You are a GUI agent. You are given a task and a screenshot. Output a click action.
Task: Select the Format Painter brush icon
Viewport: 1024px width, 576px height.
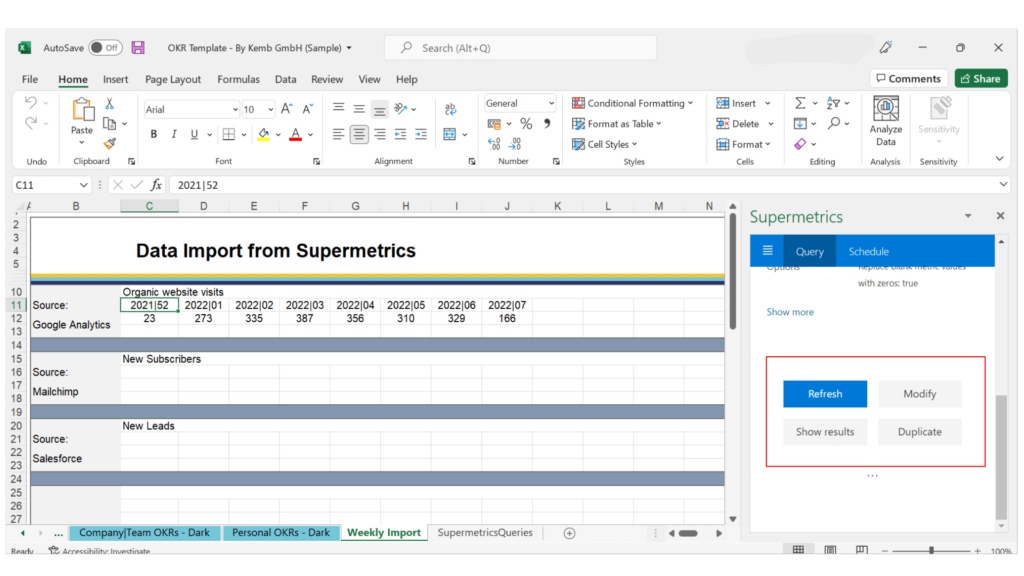click(x=110, y=144)
